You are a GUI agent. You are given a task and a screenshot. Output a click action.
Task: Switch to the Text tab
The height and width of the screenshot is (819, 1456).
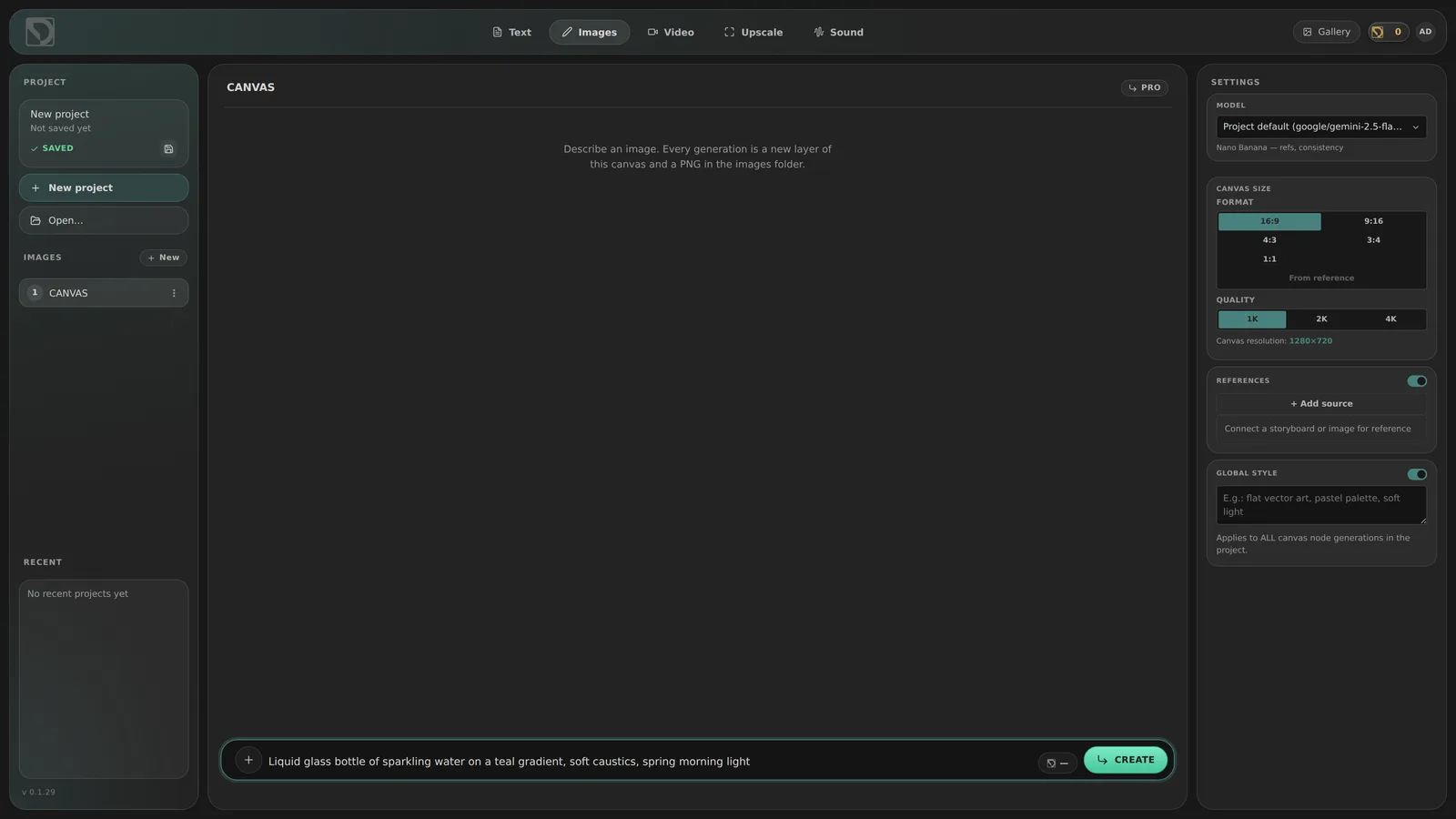[x=511, y=32]
